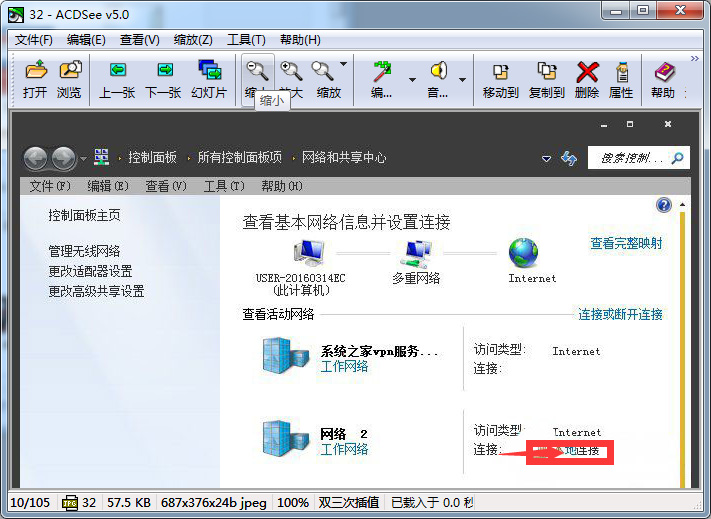Open image Properties (属性) icon
Image resolution: width=711 pixels, height=519 pixels.
[x=622, y=71]
